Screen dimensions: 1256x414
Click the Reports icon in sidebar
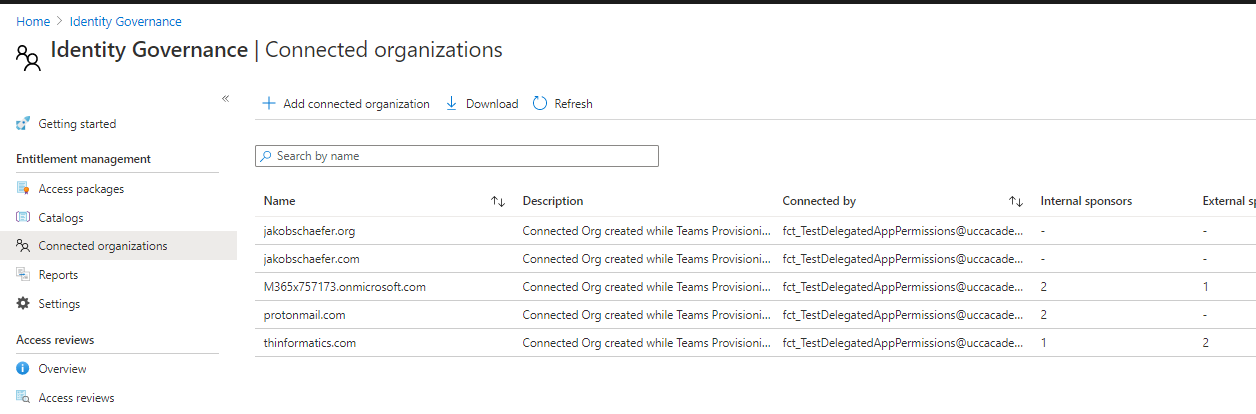point(23,275)
